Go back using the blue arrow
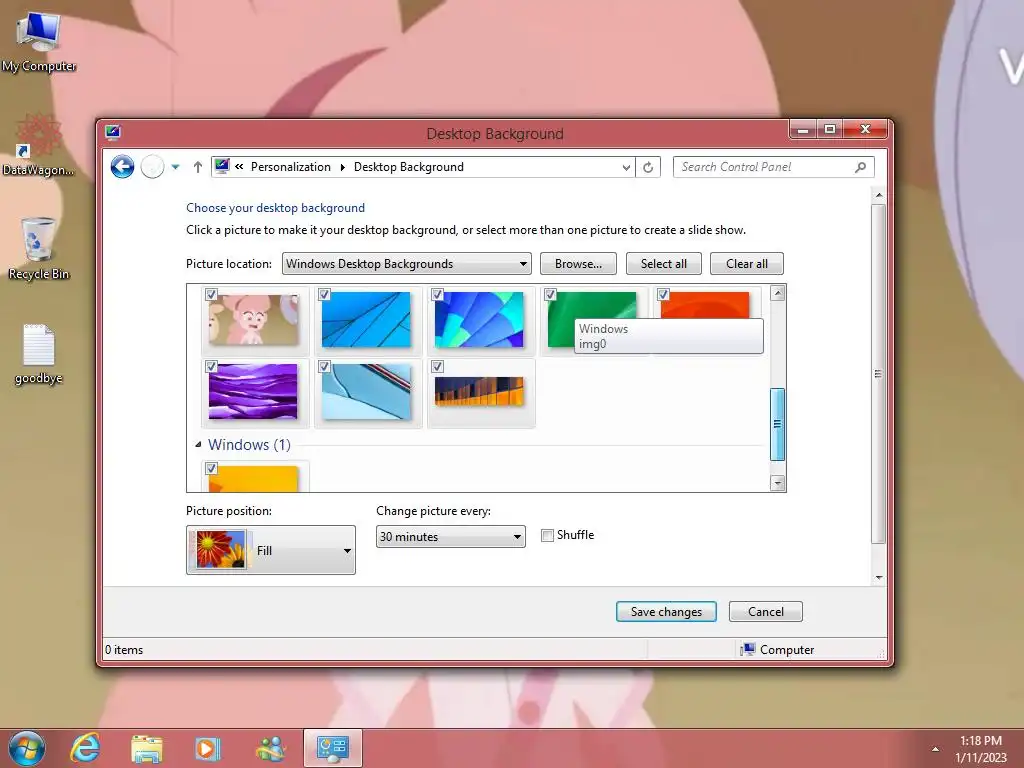 122,167
